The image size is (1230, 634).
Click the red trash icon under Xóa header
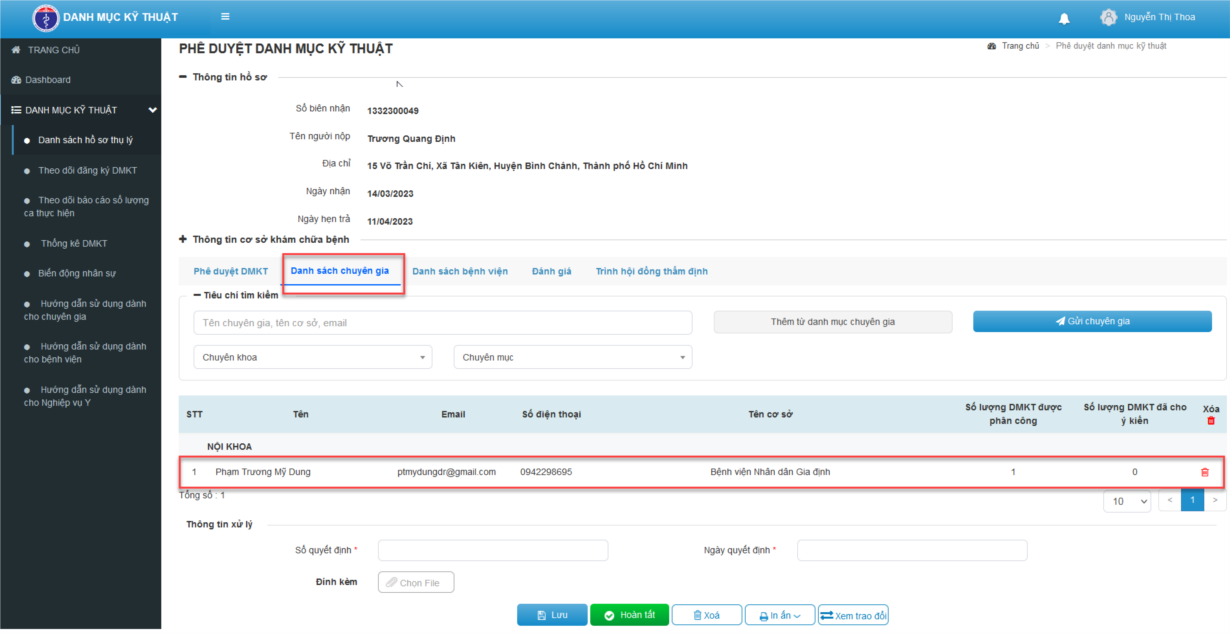coord(1211,421)
